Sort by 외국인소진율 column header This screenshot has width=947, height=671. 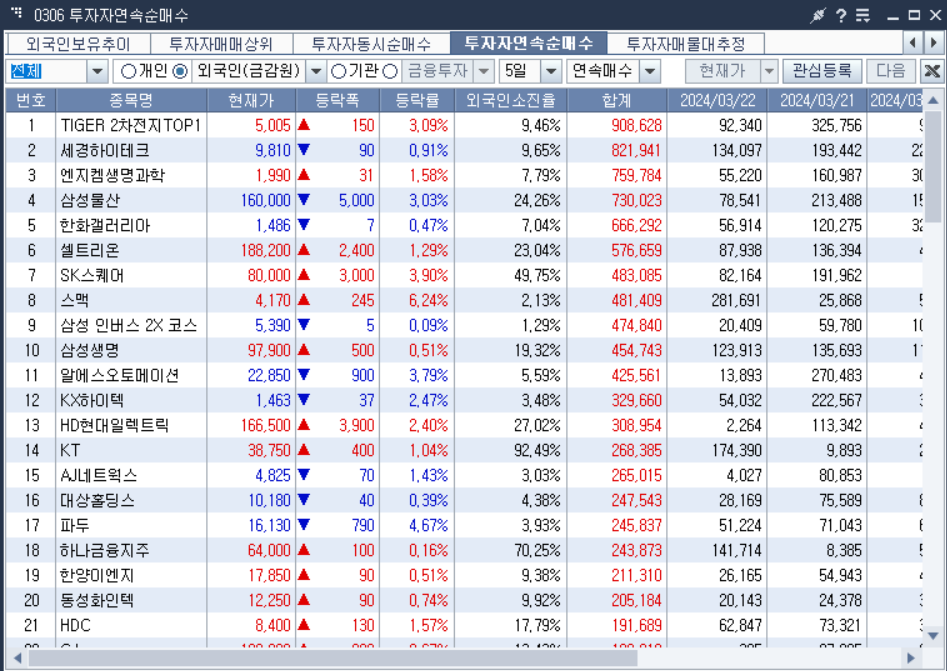pos(510,100)
